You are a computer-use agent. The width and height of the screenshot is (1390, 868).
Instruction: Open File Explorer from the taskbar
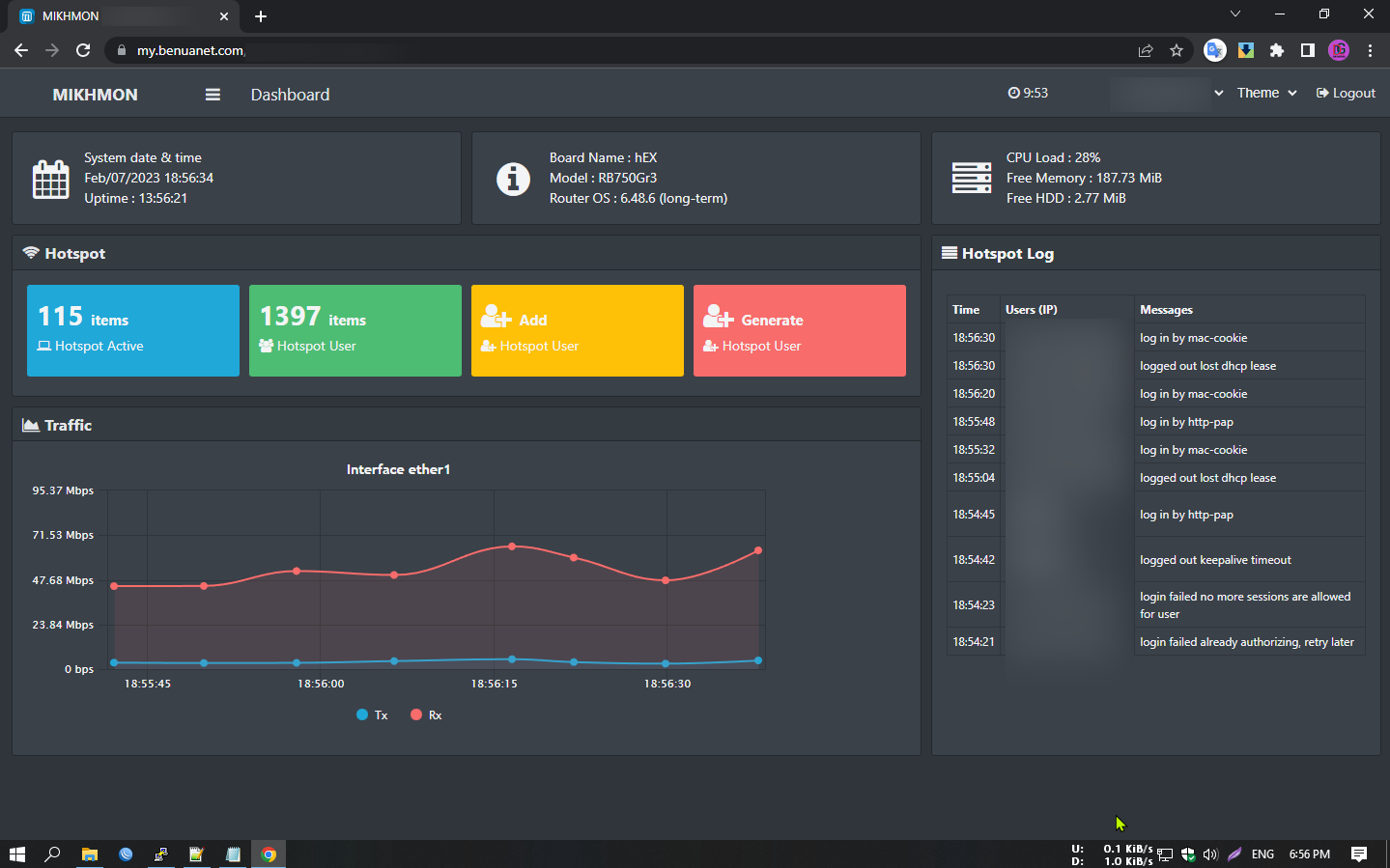pyautogui.click(x=90, y=854)
